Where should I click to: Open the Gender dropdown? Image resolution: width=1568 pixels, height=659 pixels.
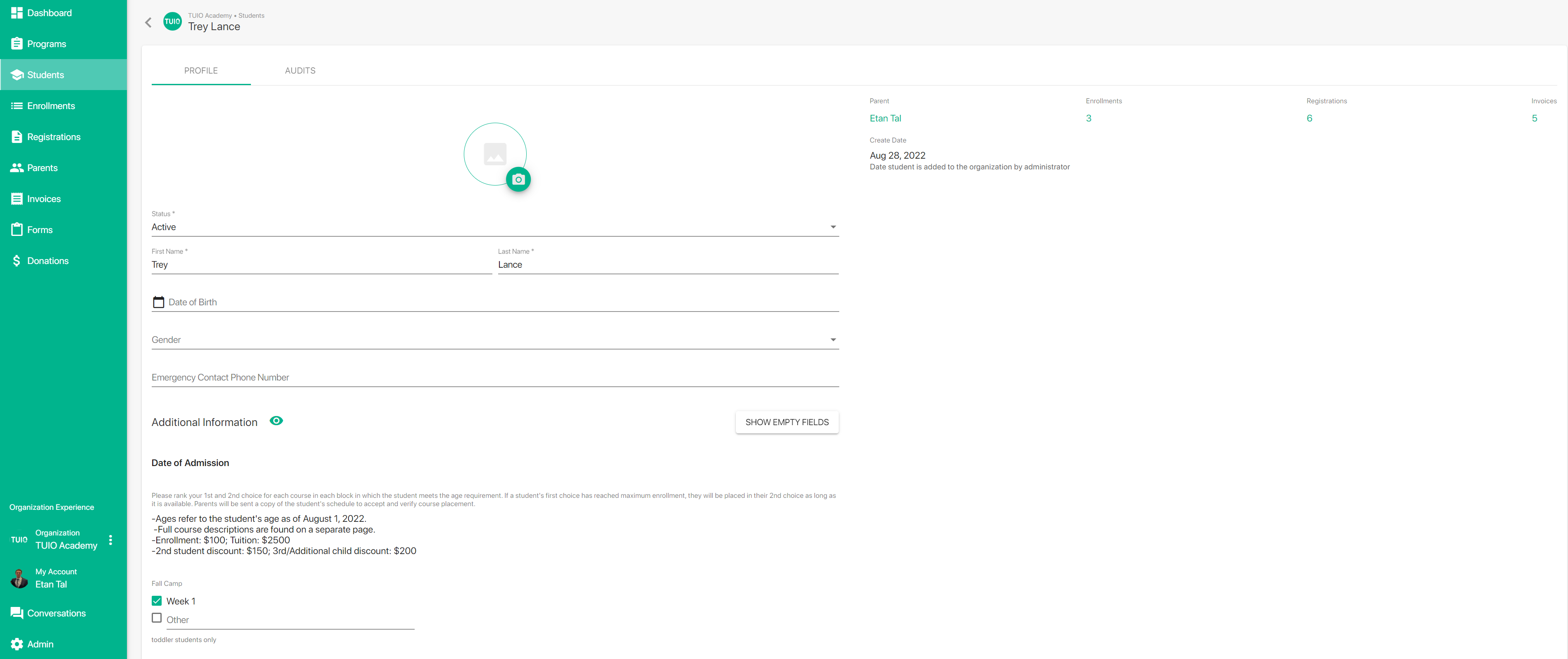(x=495, y=340)
